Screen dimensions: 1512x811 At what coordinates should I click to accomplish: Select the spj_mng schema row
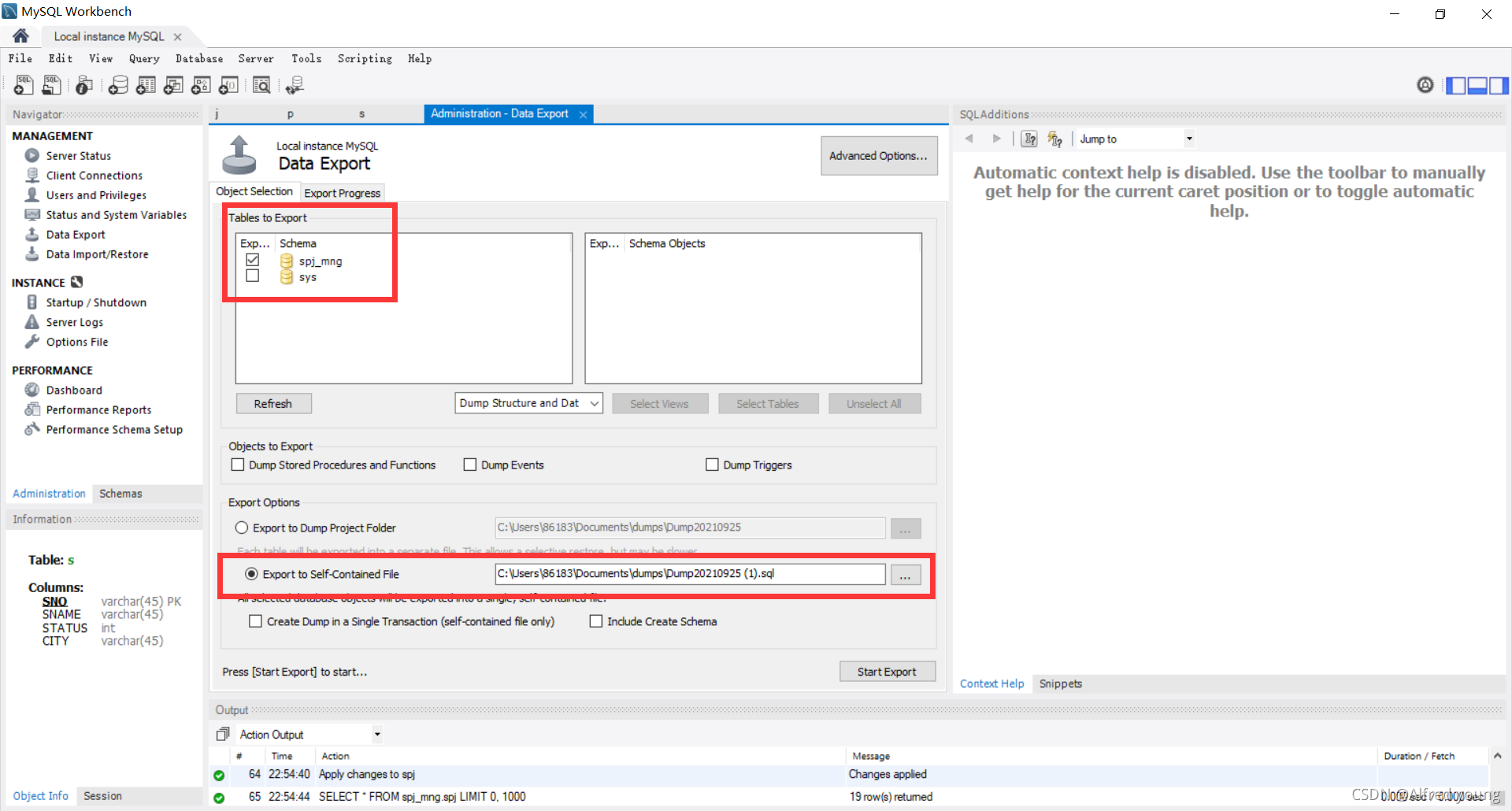pos(321,261)
